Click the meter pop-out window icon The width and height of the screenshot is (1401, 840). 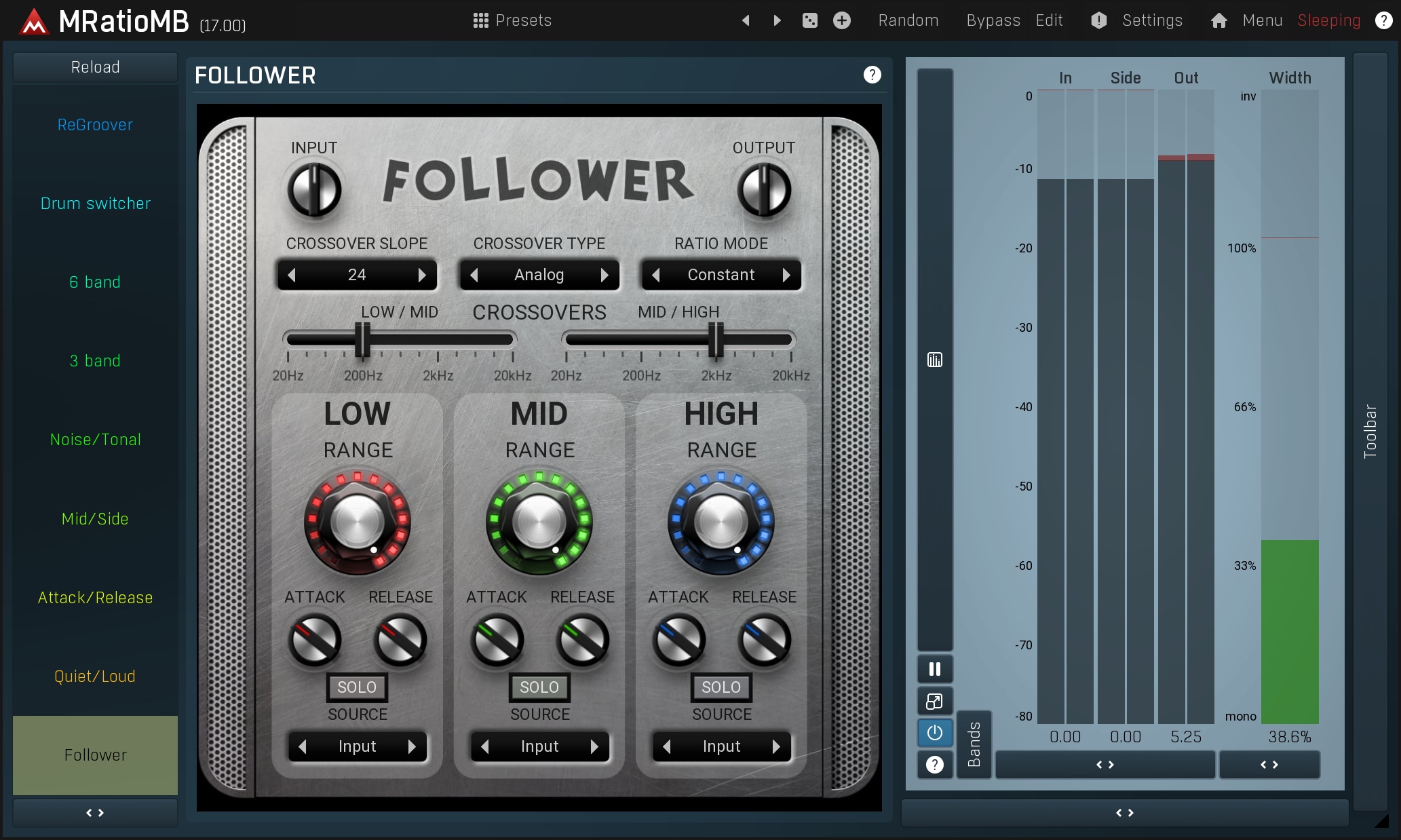tap(935, 701)
